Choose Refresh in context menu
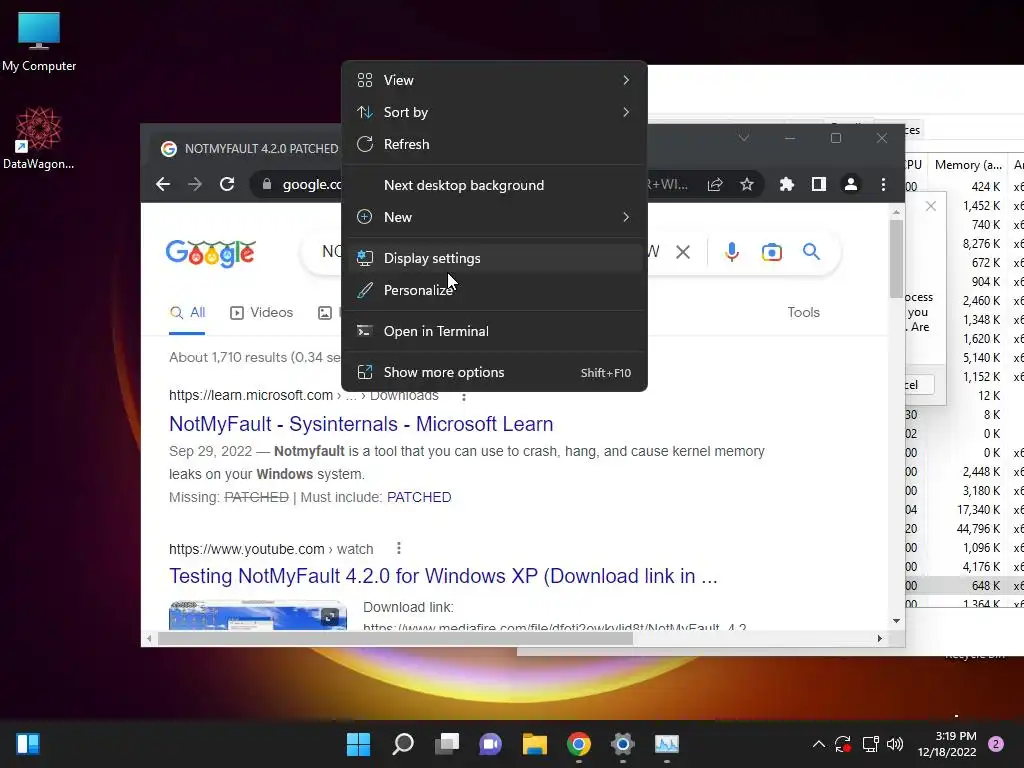Viewport: 1024px width, 768px height. coord(494,144)
